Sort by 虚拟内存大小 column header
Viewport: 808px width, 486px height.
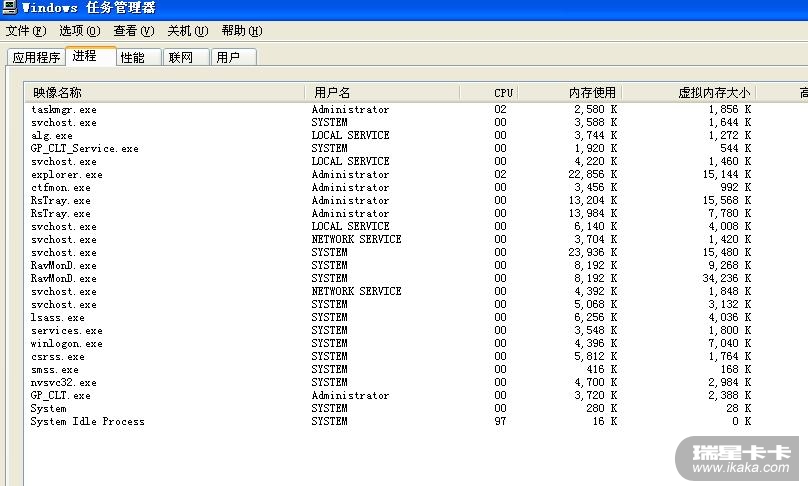(x=689, y=93)
